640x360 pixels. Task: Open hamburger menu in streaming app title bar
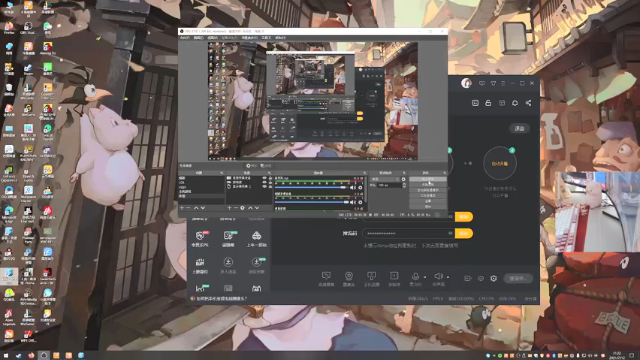point(503,83)
